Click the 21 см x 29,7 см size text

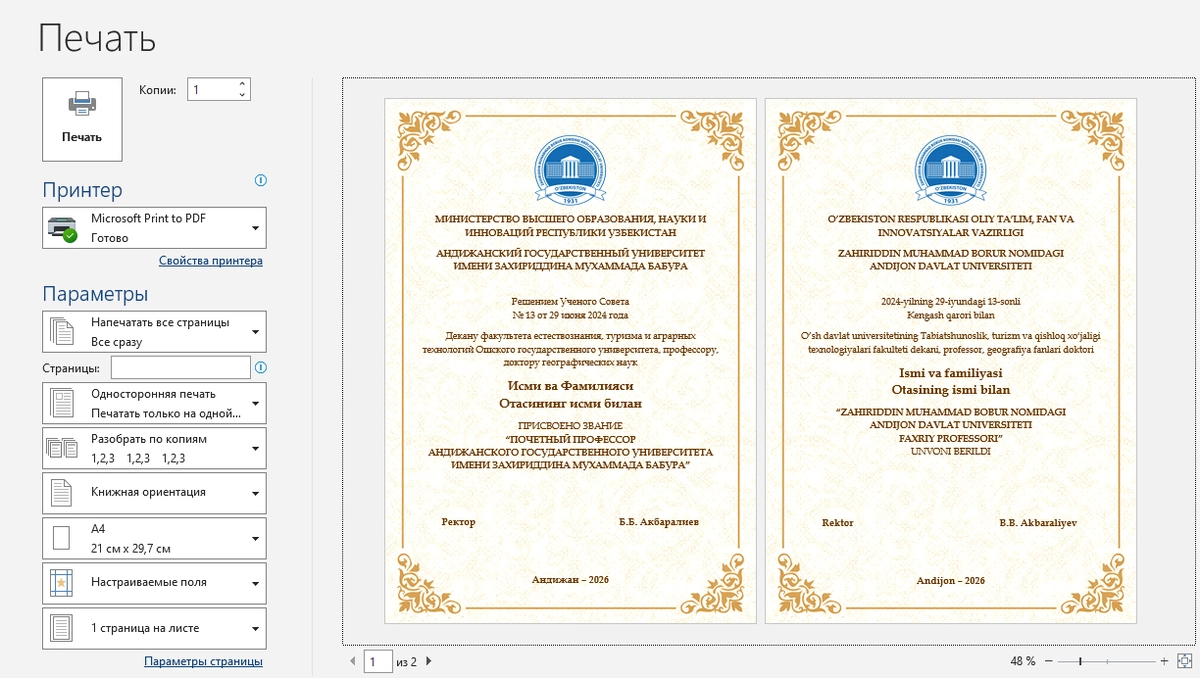tap(131, 548)
